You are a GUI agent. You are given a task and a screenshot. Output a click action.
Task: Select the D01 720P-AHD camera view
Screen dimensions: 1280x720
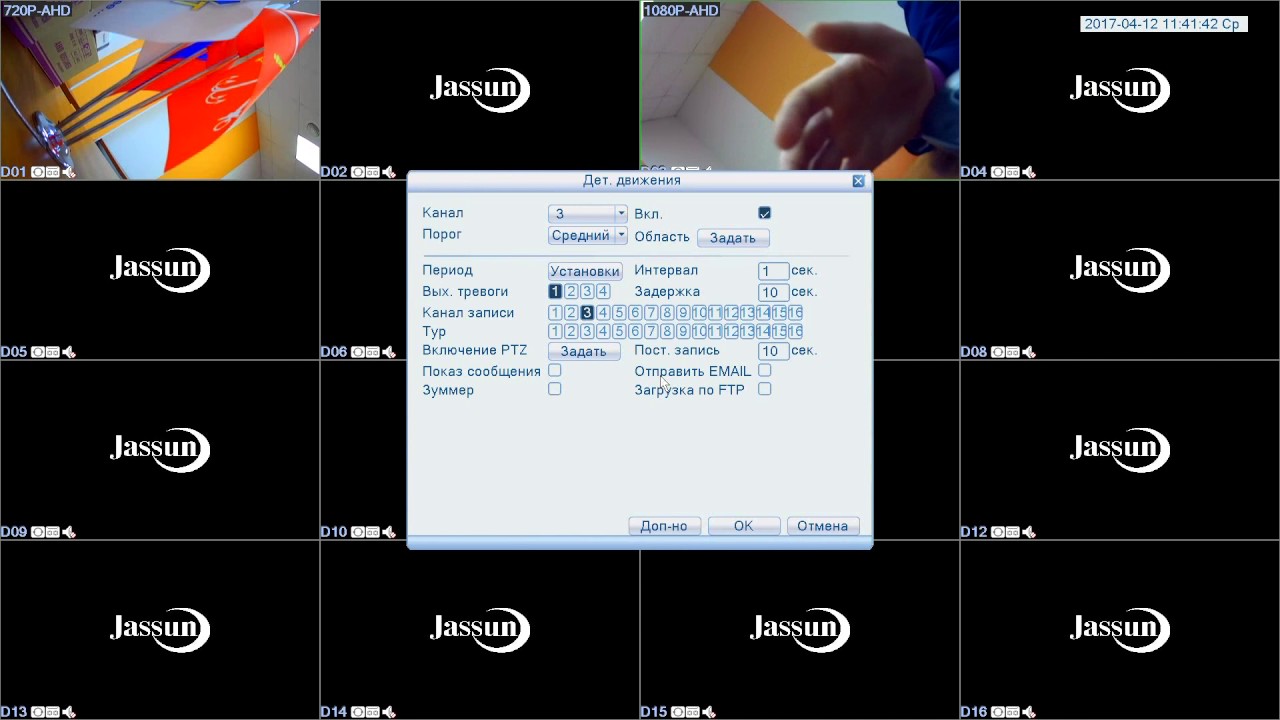point(160,90)
